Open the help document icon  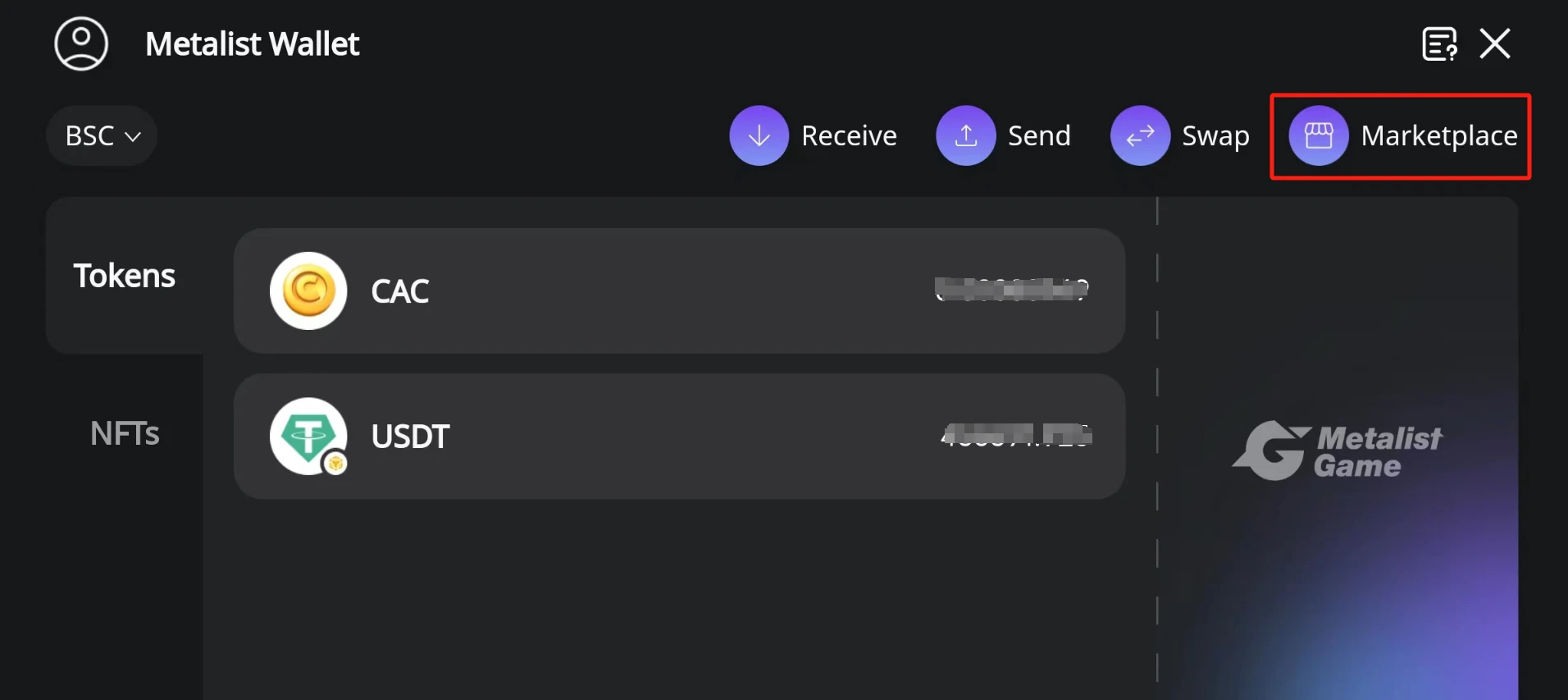pos(1439,44)
